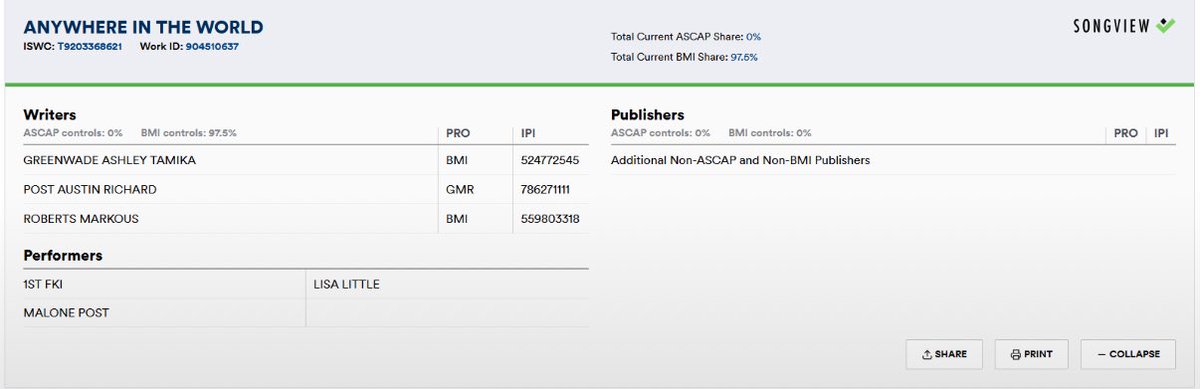Click the writers table IPI column header
Viewport: 1200px width, 389px height.
point(529,133)
